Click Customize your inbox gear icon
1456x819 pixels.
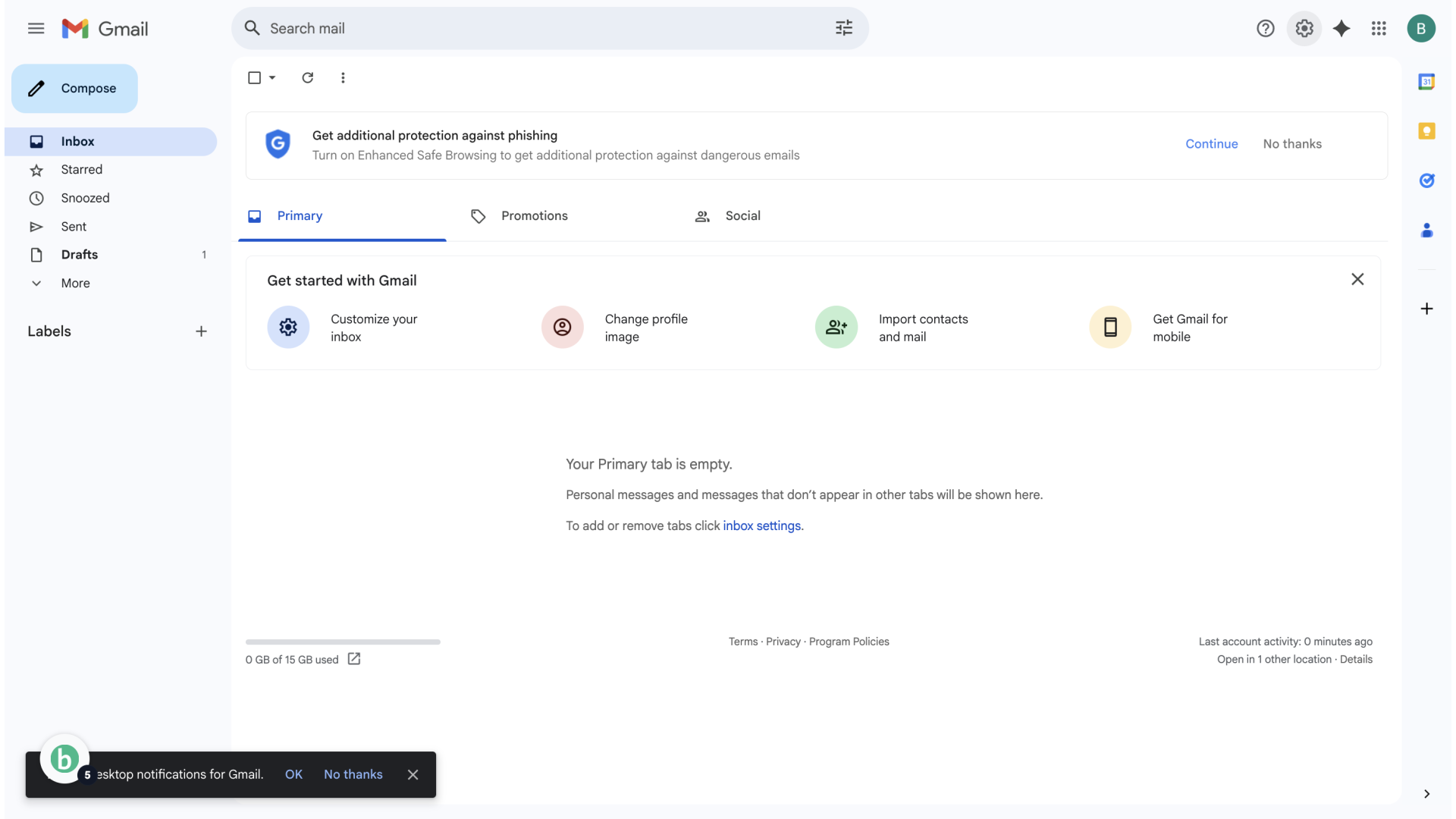click(x=288, y=327)
